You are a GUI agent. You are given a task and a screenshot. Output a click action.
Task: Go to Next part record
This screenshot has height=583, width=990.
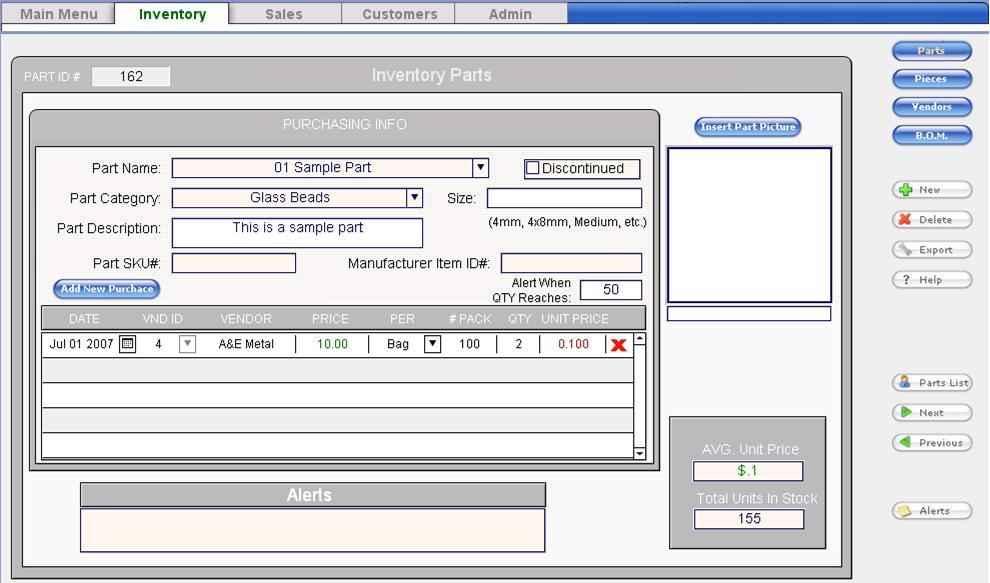pos(931,413)
